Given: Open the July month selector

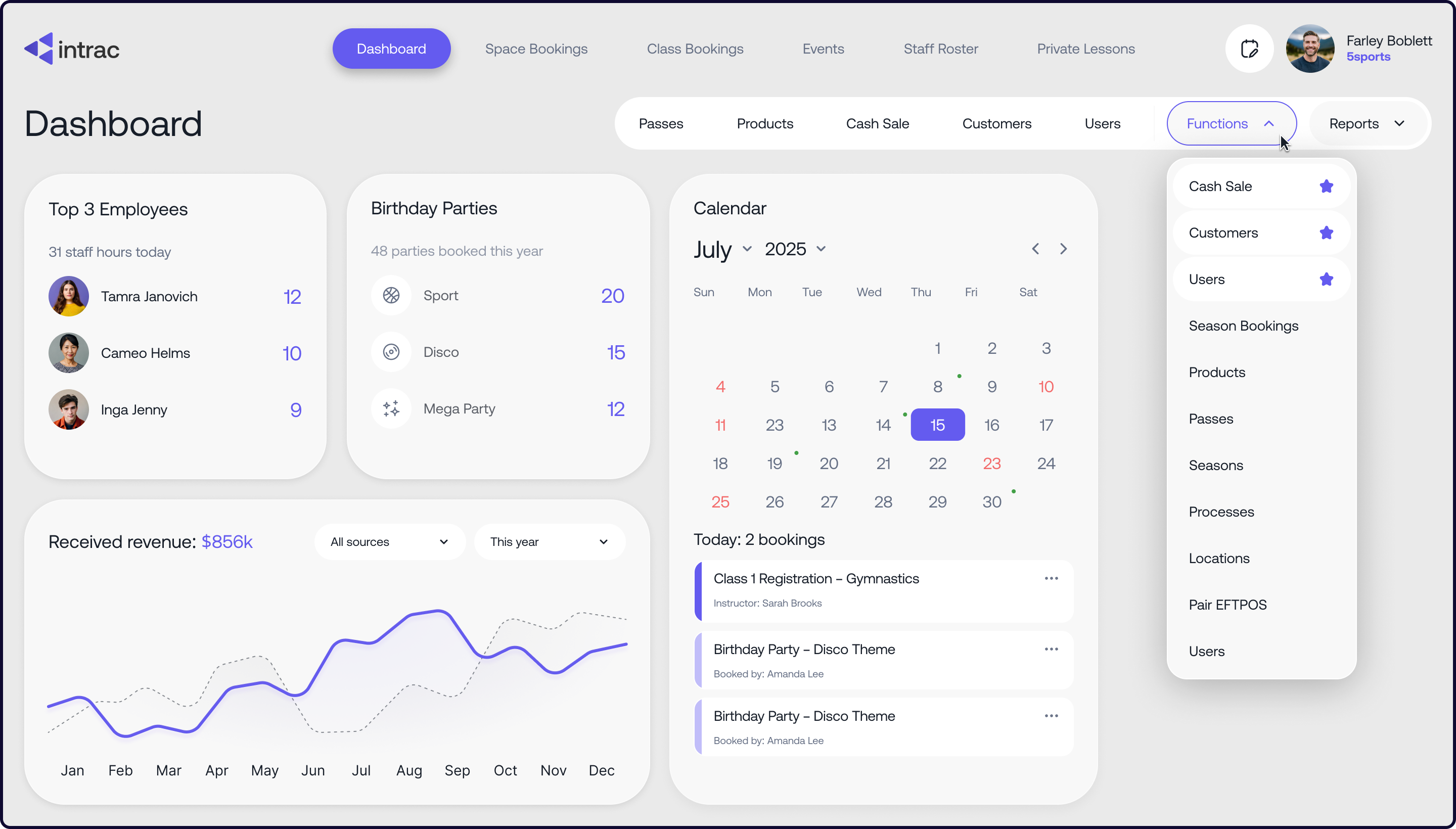Looking at the screenshot, I should point(722,249).
